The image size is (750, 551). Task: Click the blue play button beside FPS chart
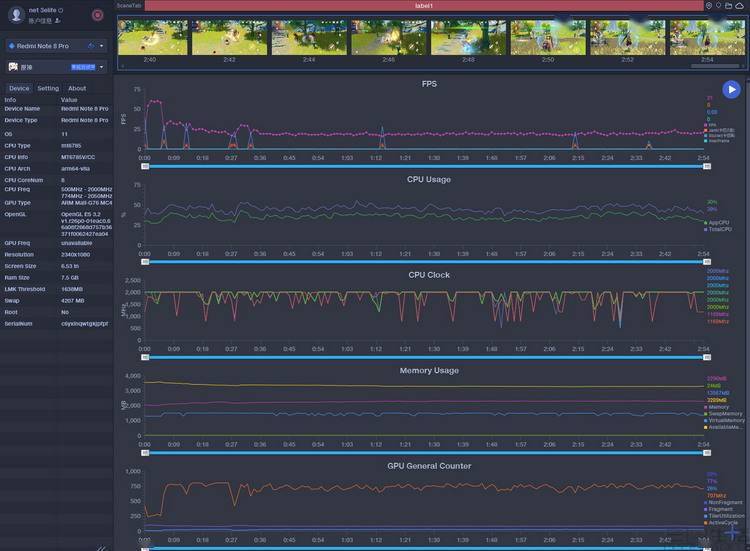click(731, 89)
